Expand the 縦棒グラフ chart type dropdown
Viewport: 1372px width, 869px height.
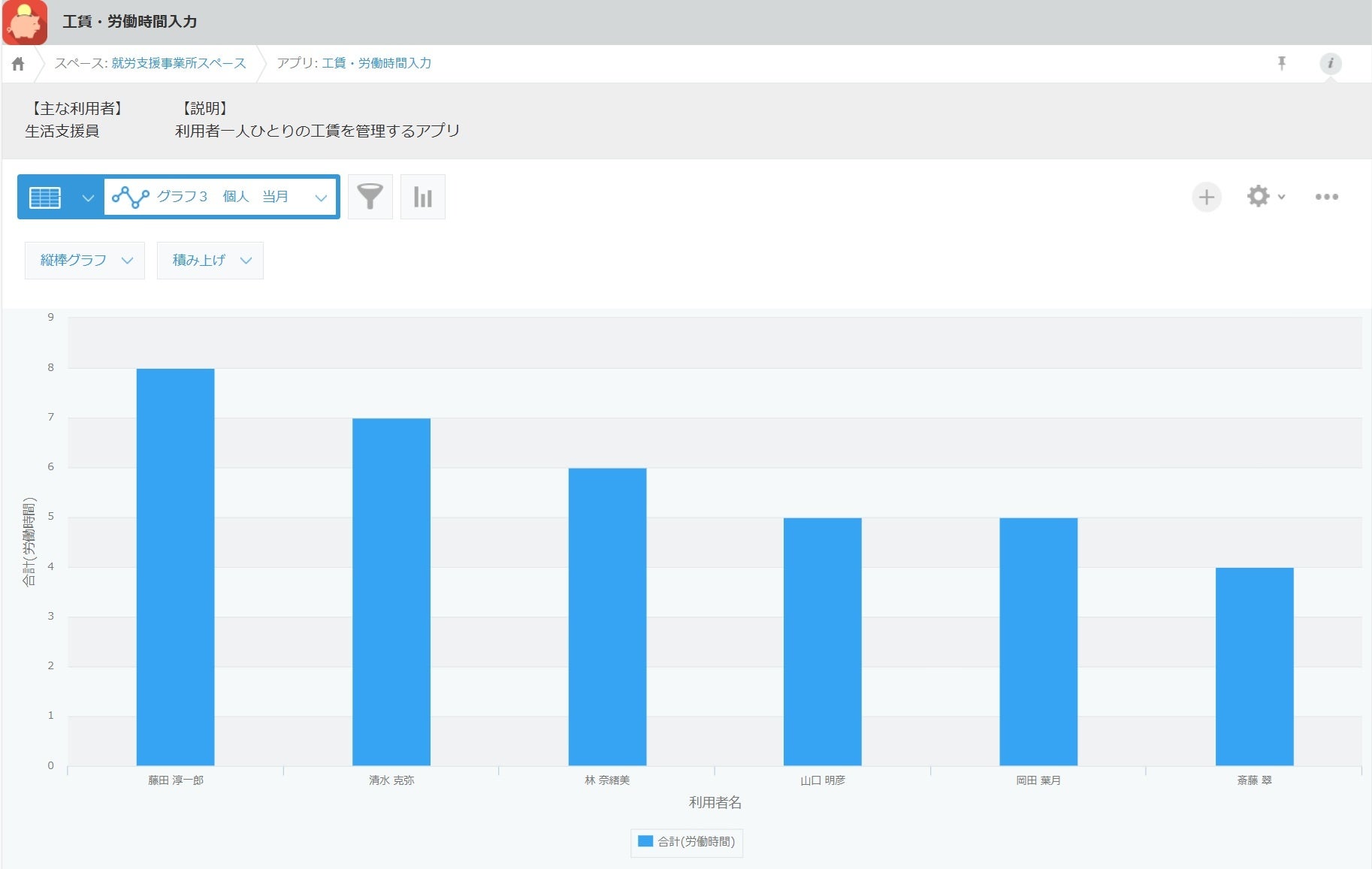pos(85,261)
